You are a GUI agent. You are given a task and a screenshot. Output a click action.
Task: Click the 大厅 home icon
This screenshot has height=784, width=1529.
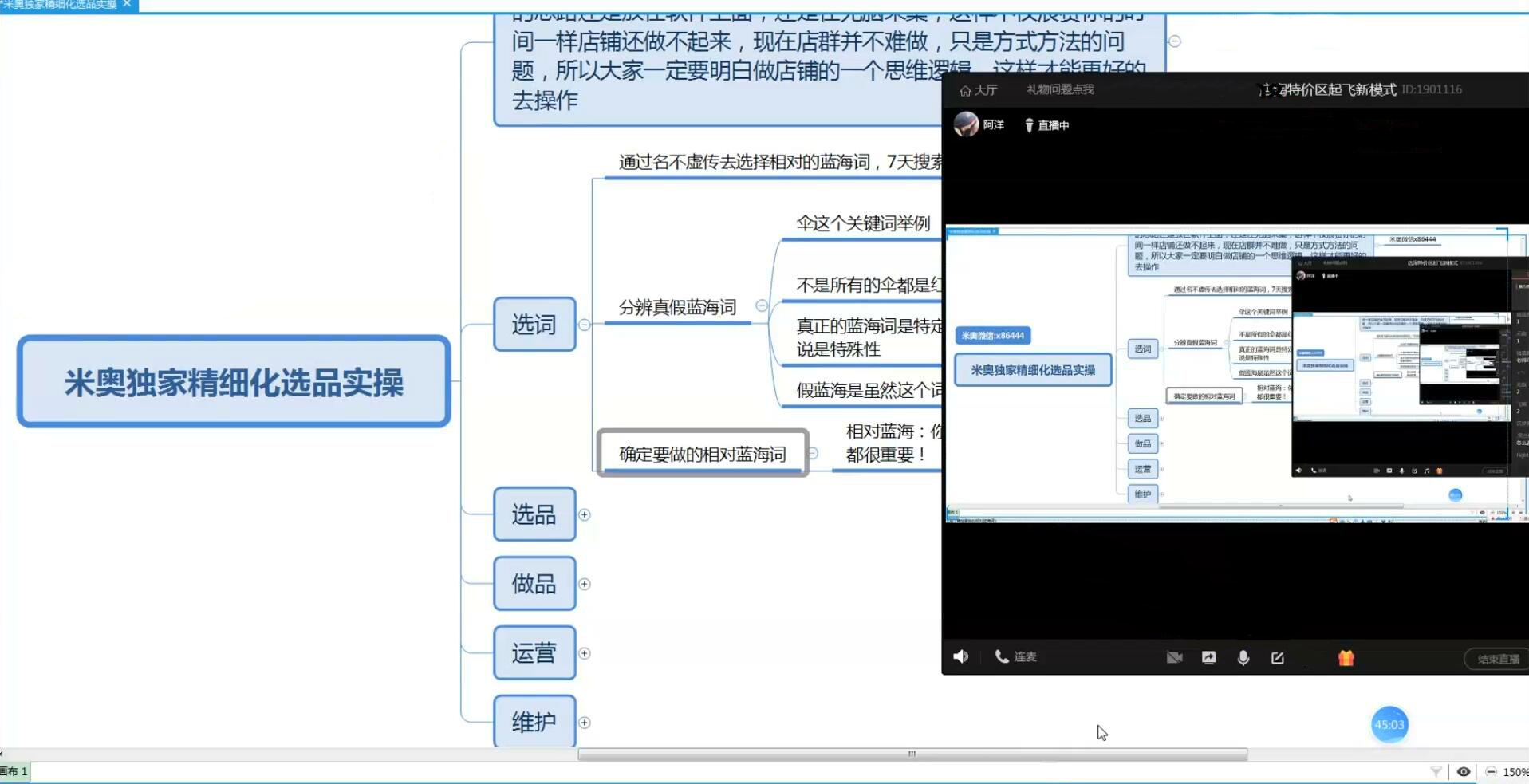coord(966,90)
